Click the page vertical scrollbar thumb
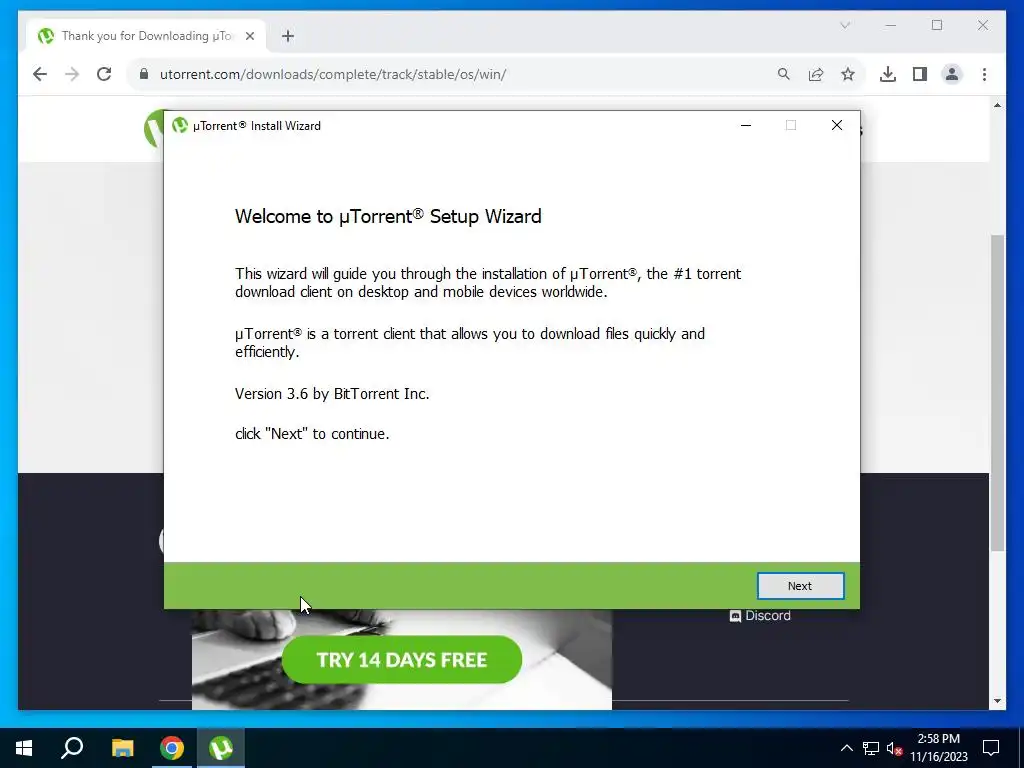Viewport: 1024px width, 768px height. click(x=997, y=392)
